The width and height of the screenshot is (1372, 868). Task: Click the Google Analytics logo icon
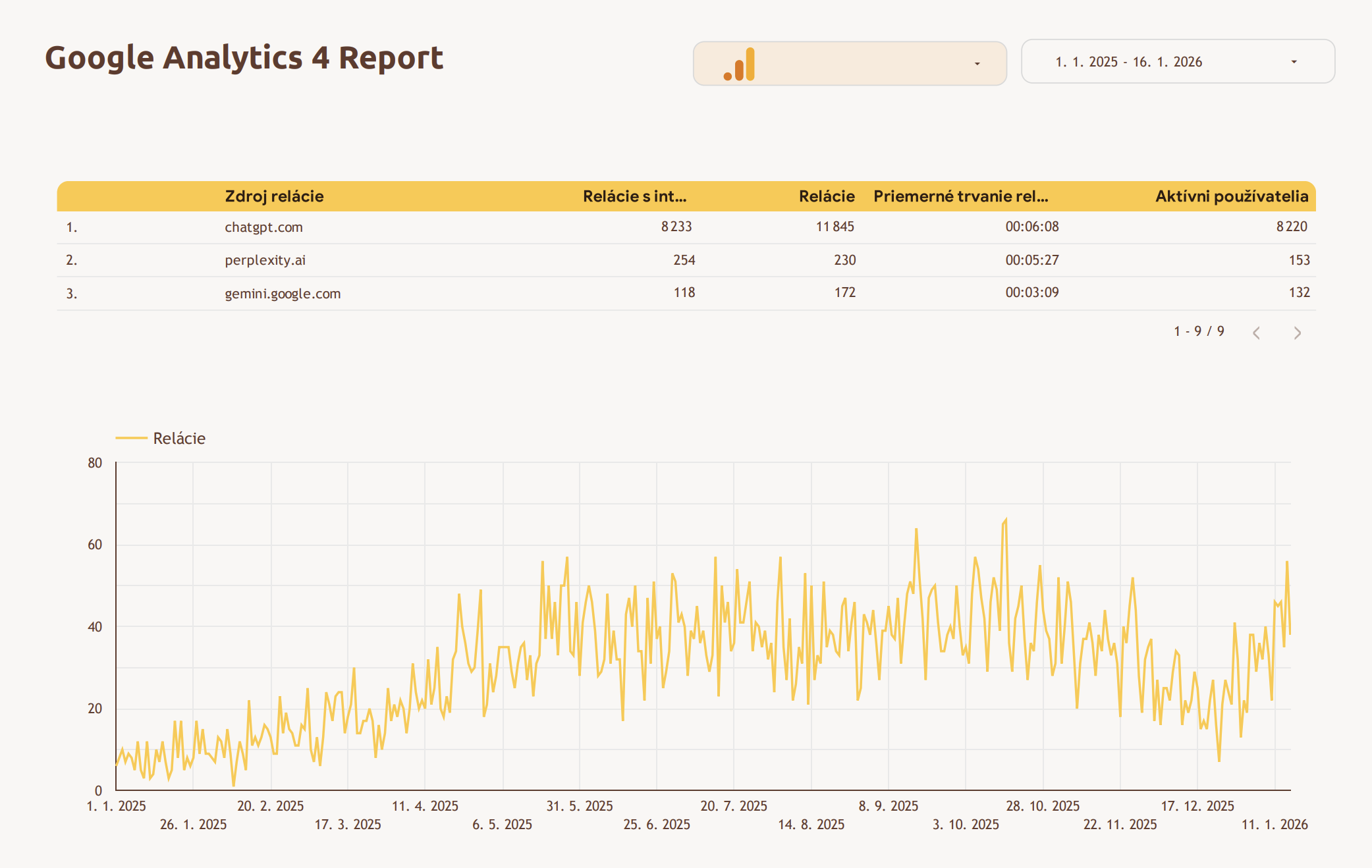point(739,65)
